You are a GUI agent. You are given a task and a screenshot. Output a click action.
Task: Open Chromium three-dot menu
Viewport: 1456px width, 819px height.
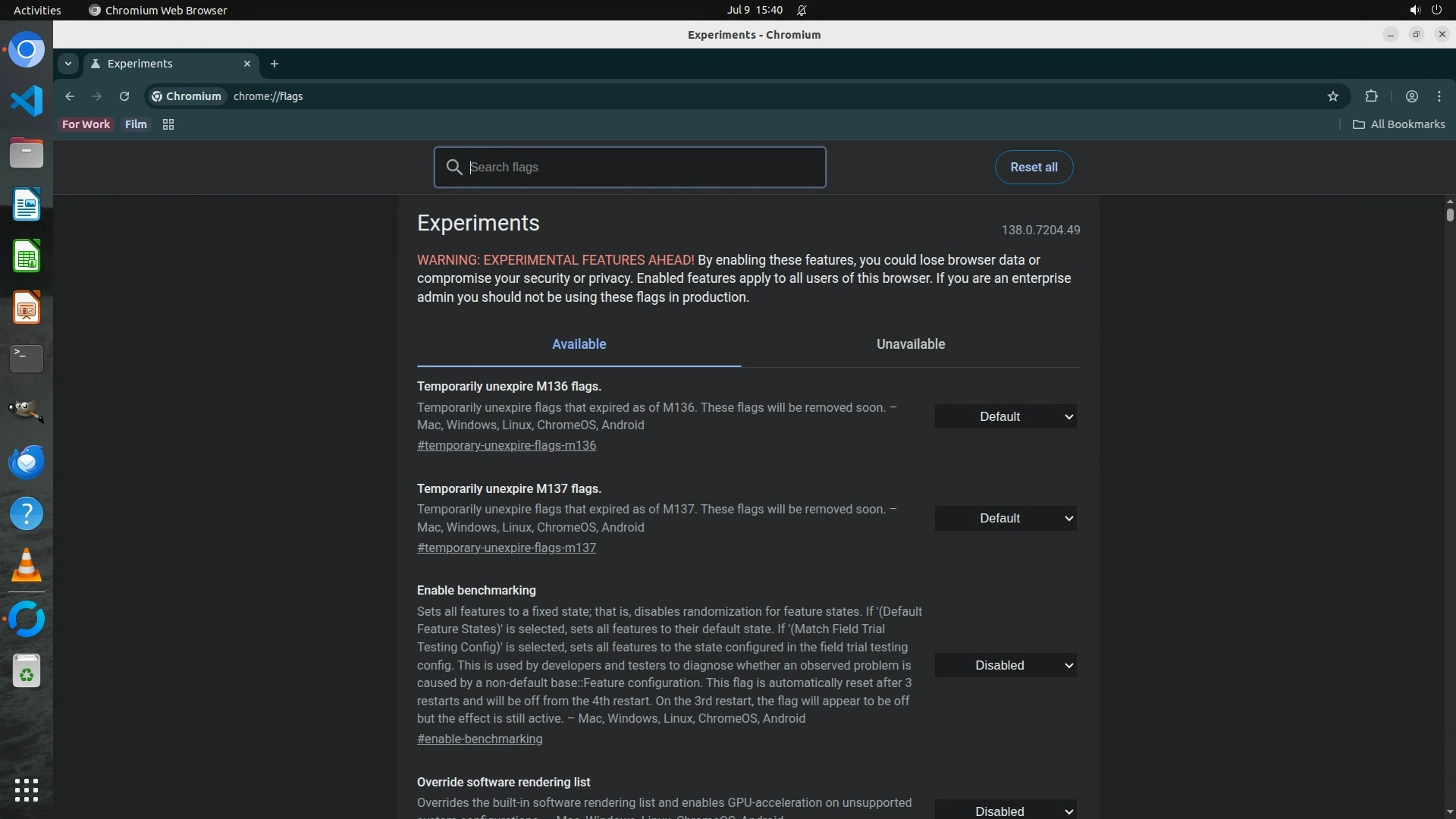1439,96
